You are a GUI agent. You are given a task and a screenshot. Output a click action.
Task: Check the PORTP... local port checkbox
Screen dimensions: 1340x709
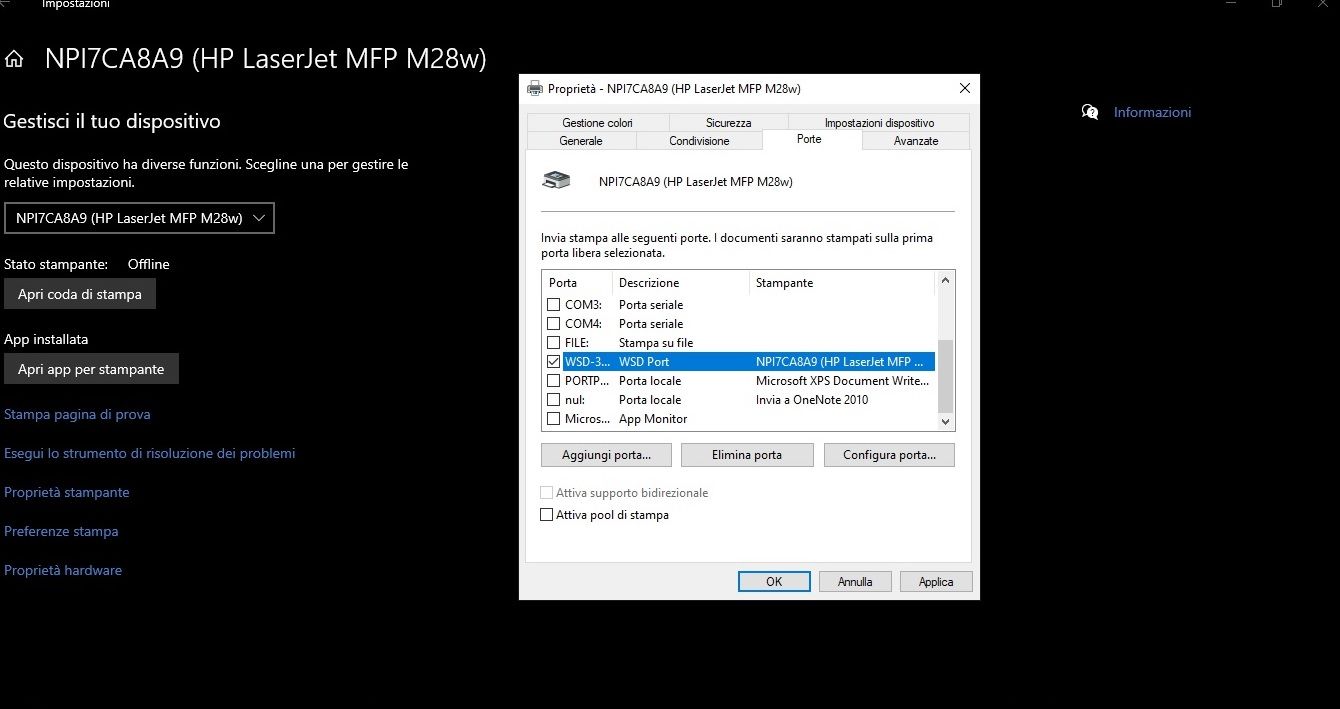553,381
